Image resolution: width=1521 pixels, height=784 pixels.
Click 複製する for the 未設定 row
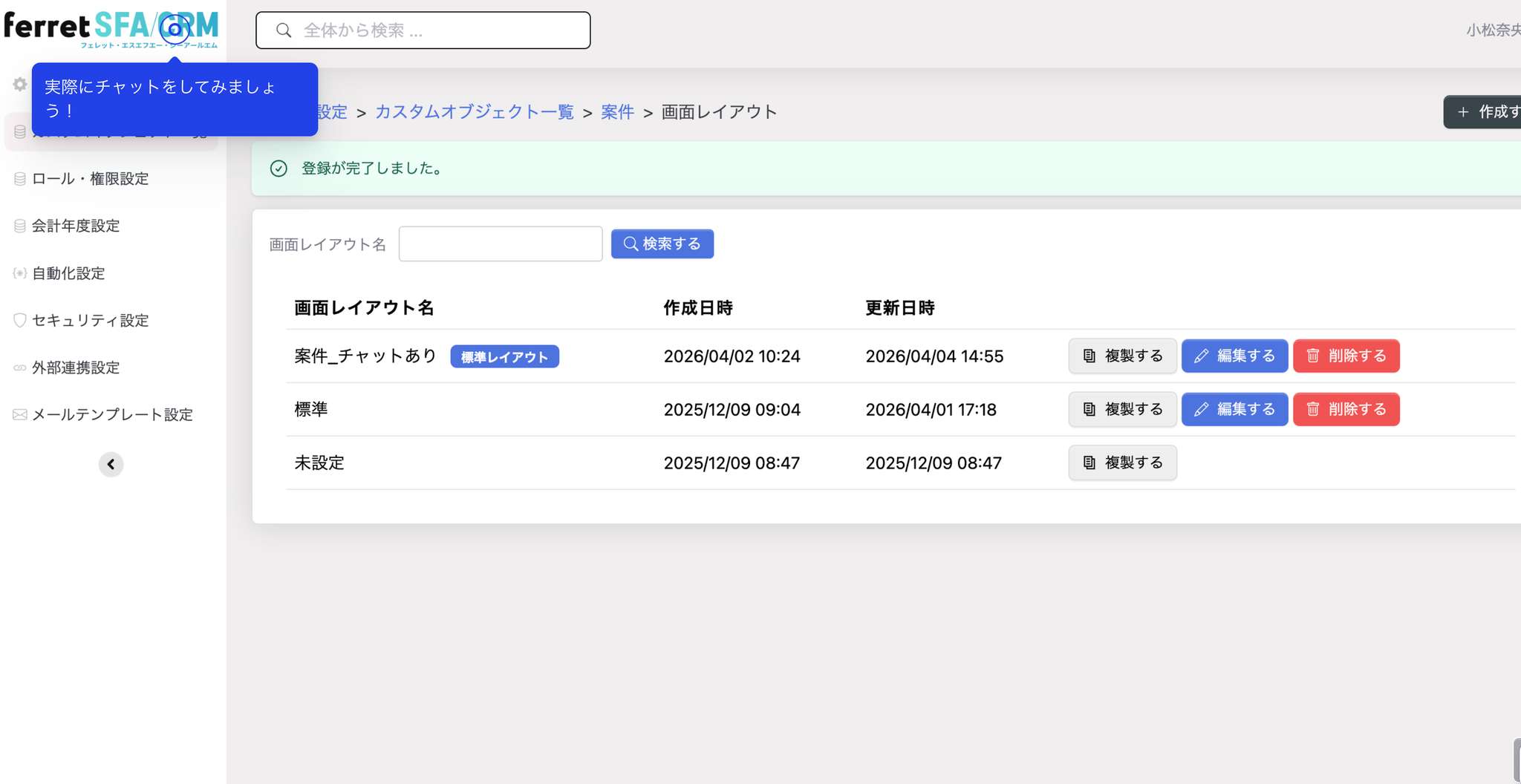coord(1122,463)
